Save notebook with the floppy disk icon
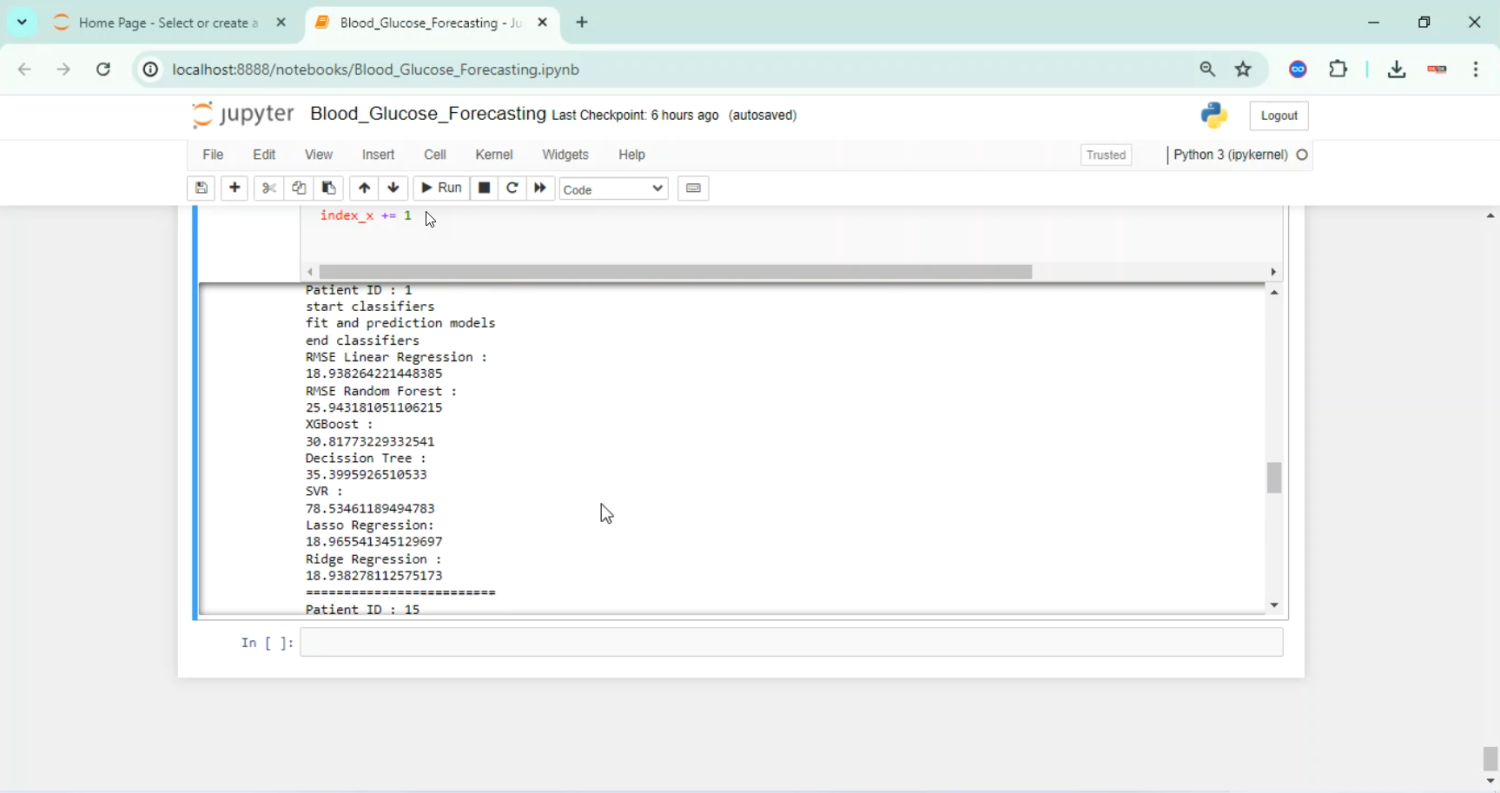 tap(201, 188)
